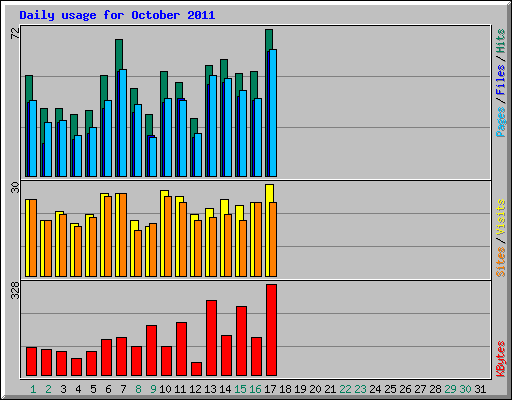Click the red KBytes bar for day 4
This screenshot has width=512, height=400.
point(76,367)
